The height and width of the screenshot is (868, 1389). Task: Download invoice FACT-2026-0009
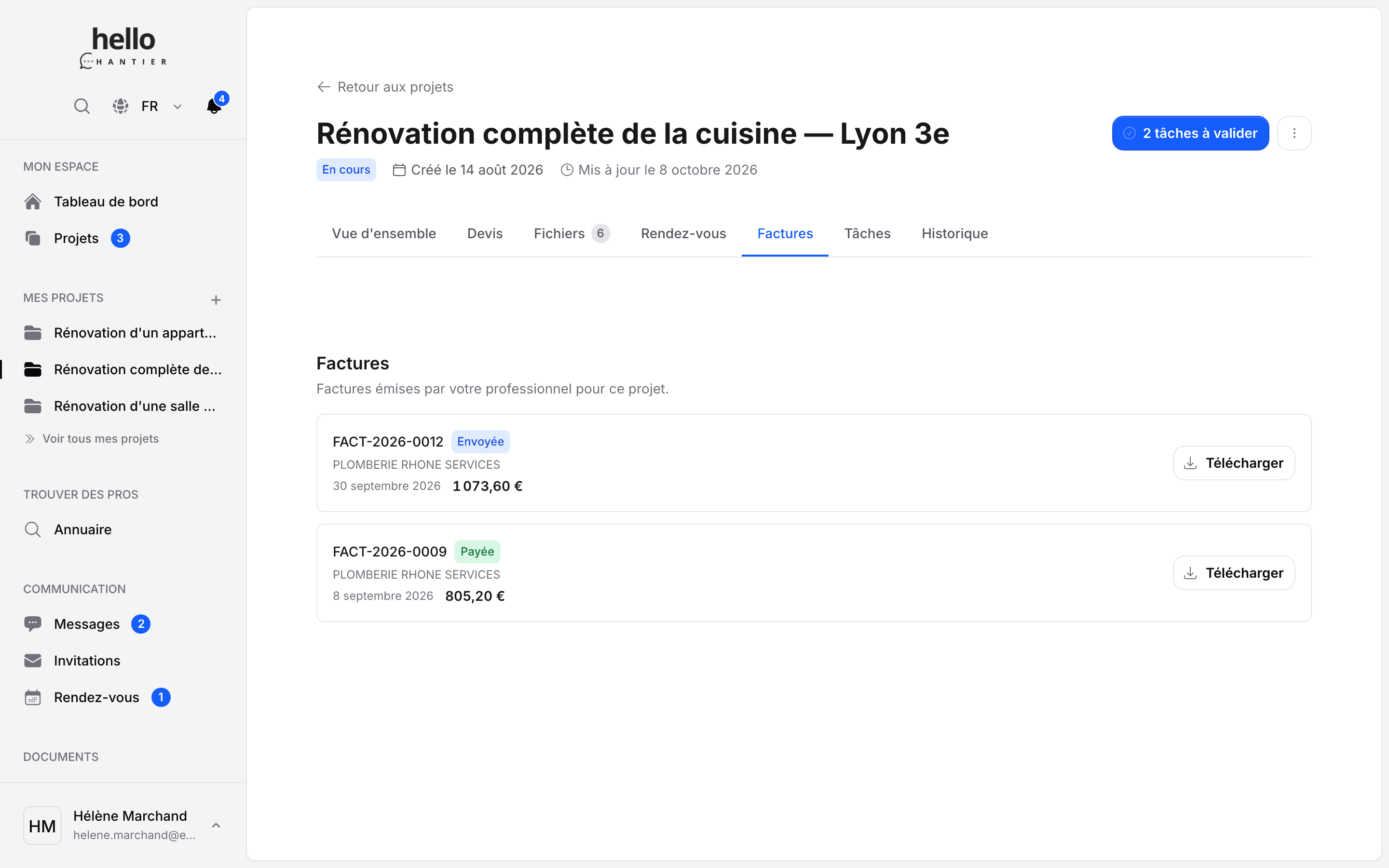1234,573
